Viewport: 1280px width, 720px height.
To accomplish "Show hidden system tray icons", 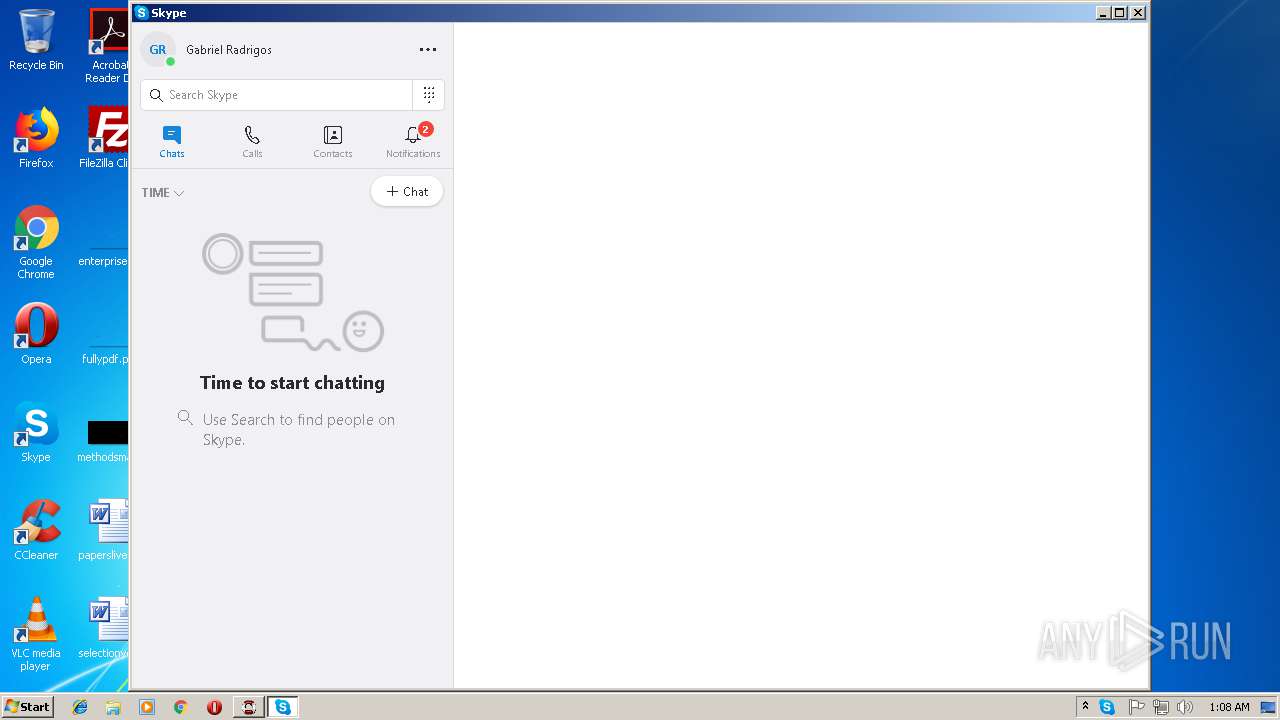I will tap(1085, 707).
